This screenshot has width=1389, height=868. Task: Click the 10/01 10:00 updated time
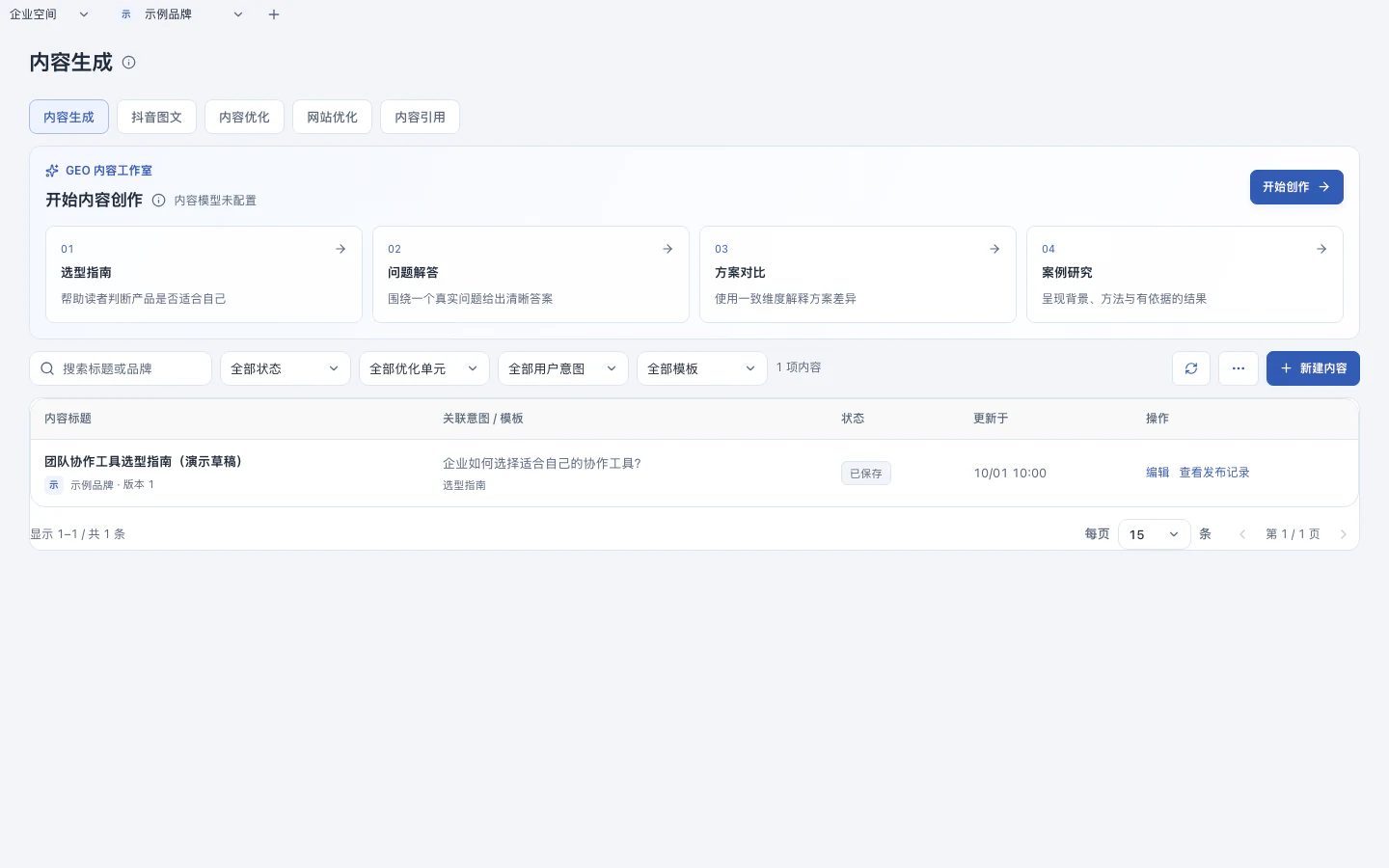(x=1010, y=474)
